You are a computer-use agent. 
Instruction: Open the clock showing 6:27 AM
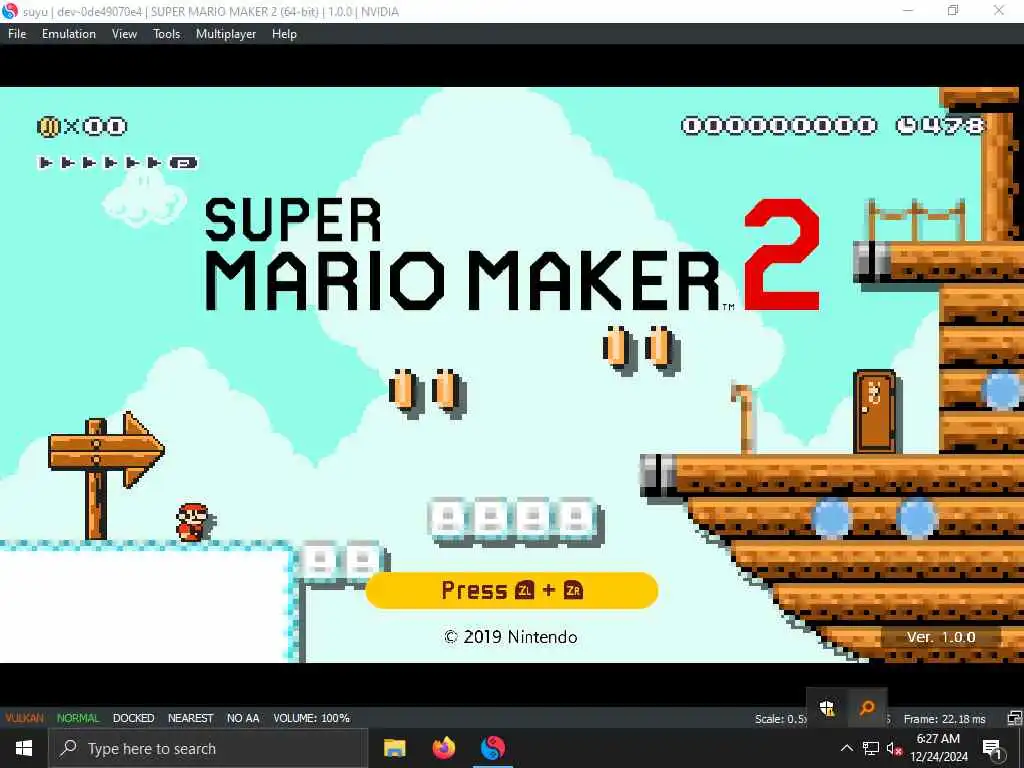[x=938, y=748]
